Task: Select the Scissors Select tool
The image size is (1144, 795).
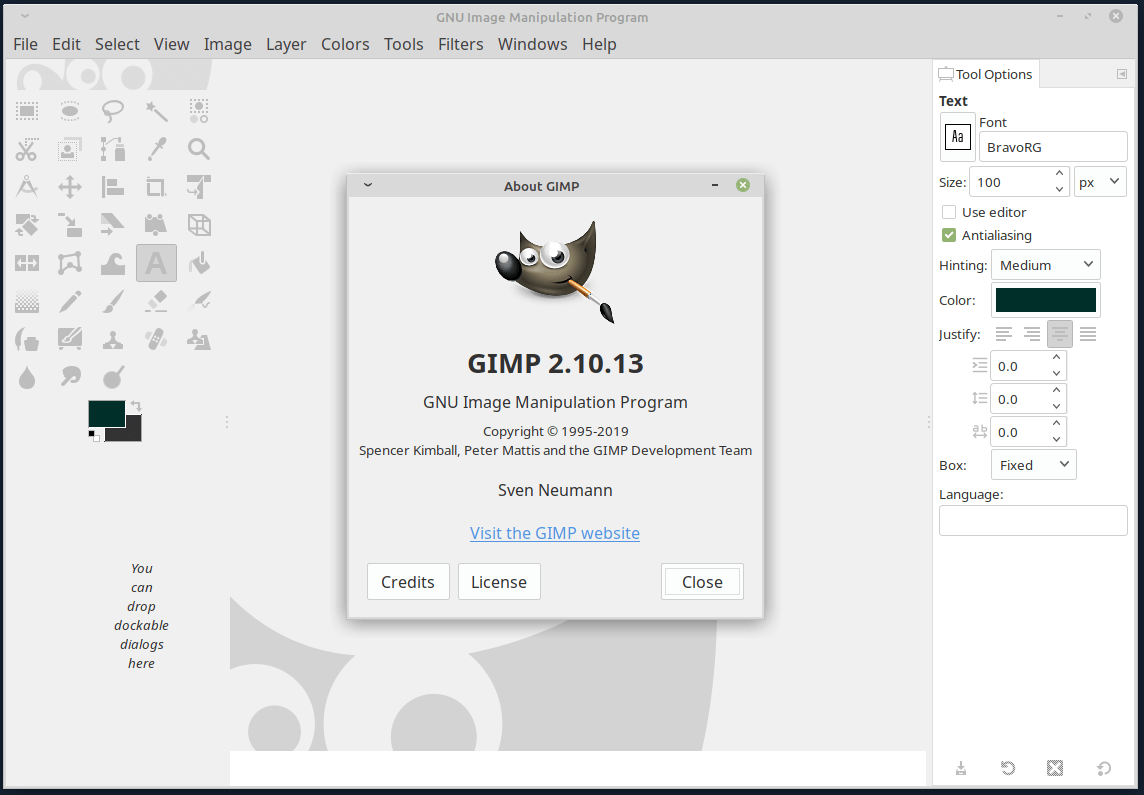Action: click(x=27, y=149)
